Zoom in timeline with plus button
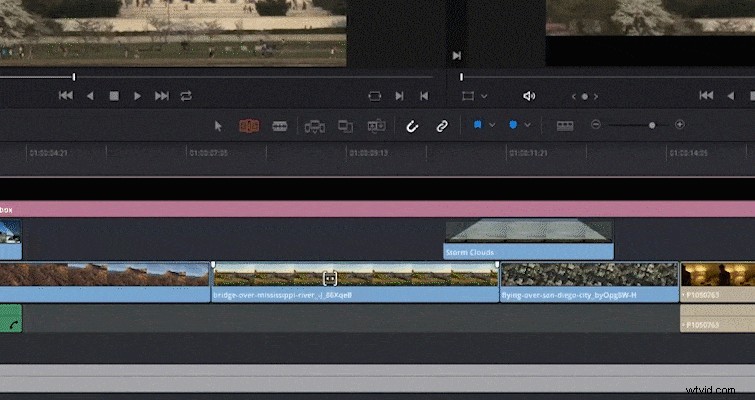Image resolution: width=755 pixels, height=400 pixels. (x=679, y=125)
